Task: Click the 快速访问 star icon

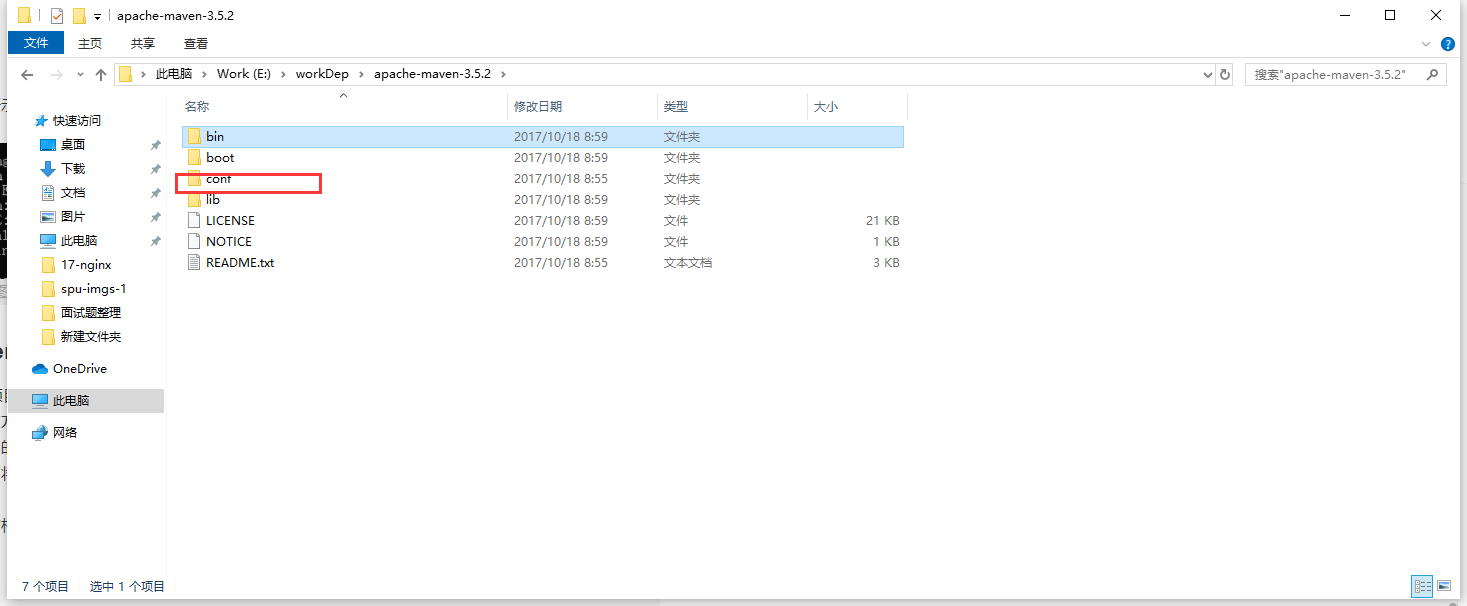Action: pyautogui.click(x=41, y=121)
